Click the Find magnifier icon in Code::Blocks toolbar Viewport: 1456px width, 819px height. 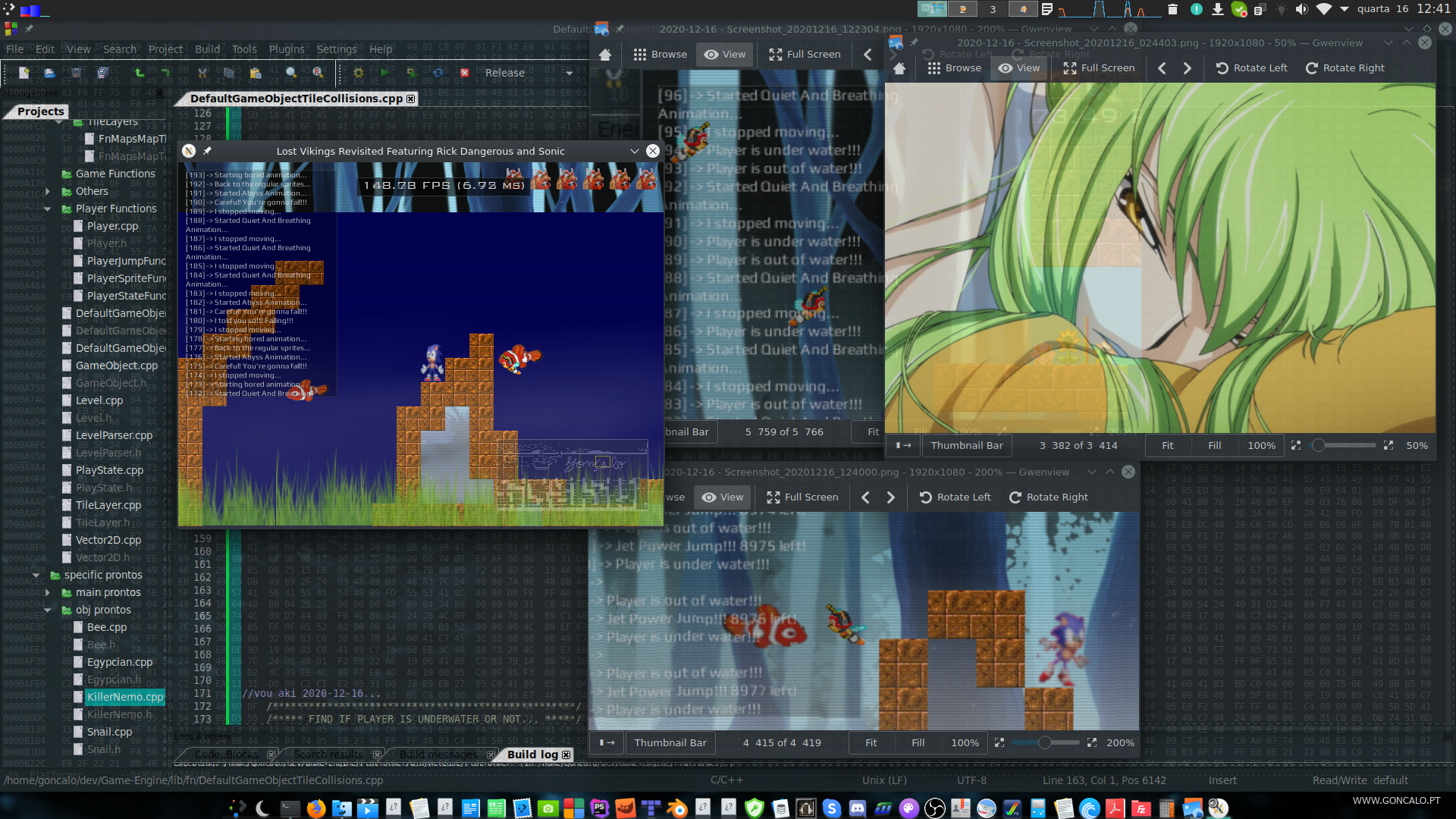tap(291, 73)
